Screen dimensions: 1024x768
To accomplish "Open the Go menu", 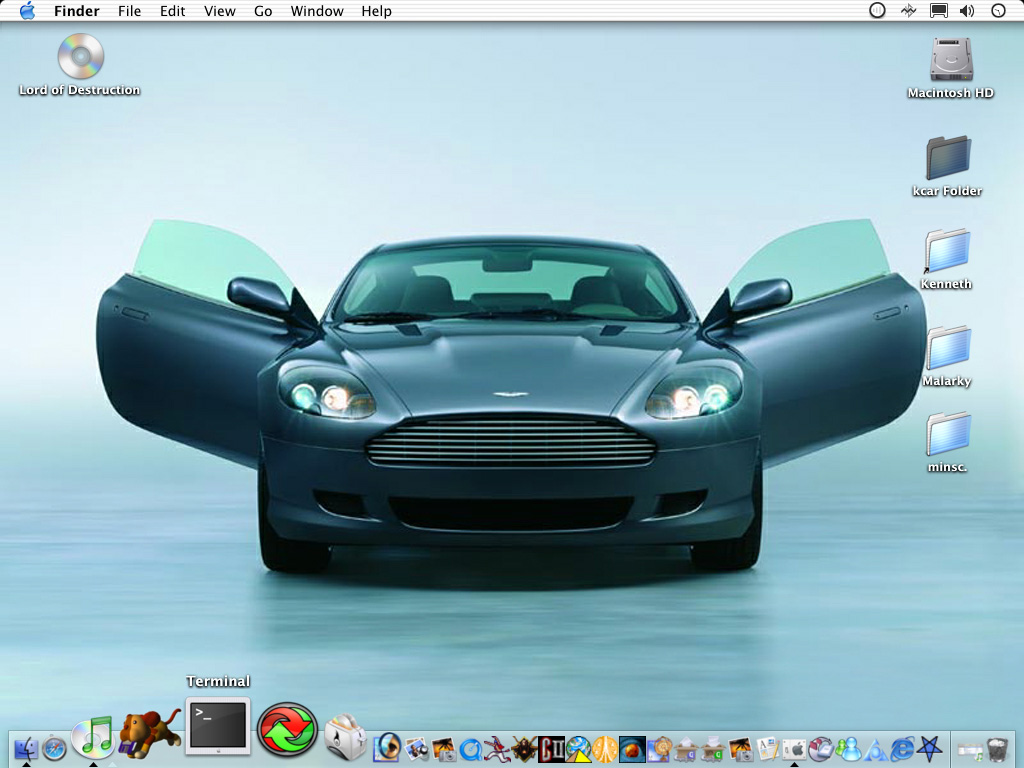I will click(263, 11).
